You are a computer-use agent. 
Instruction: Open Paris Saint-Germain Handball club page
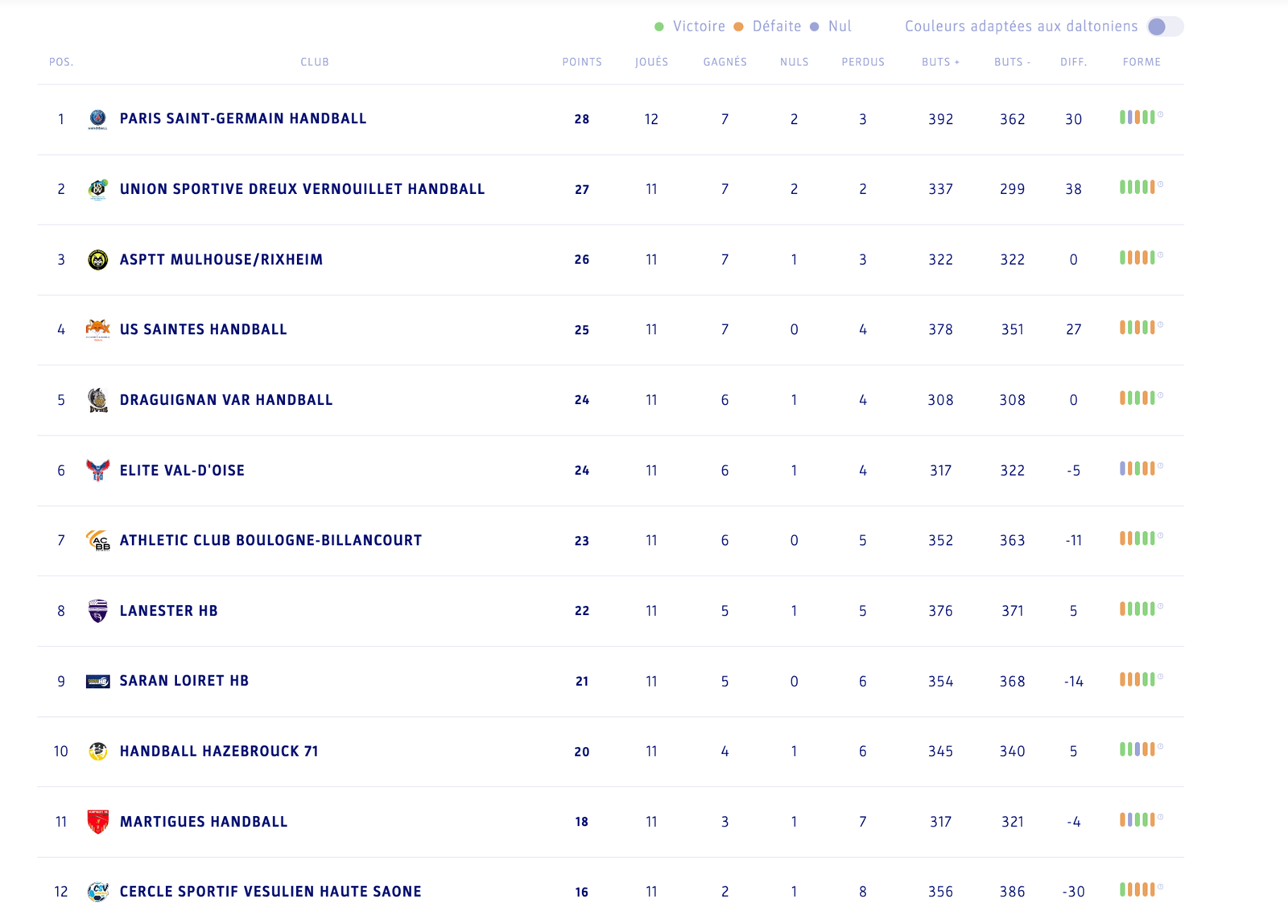pyautogui.click(x=243, y=118)
